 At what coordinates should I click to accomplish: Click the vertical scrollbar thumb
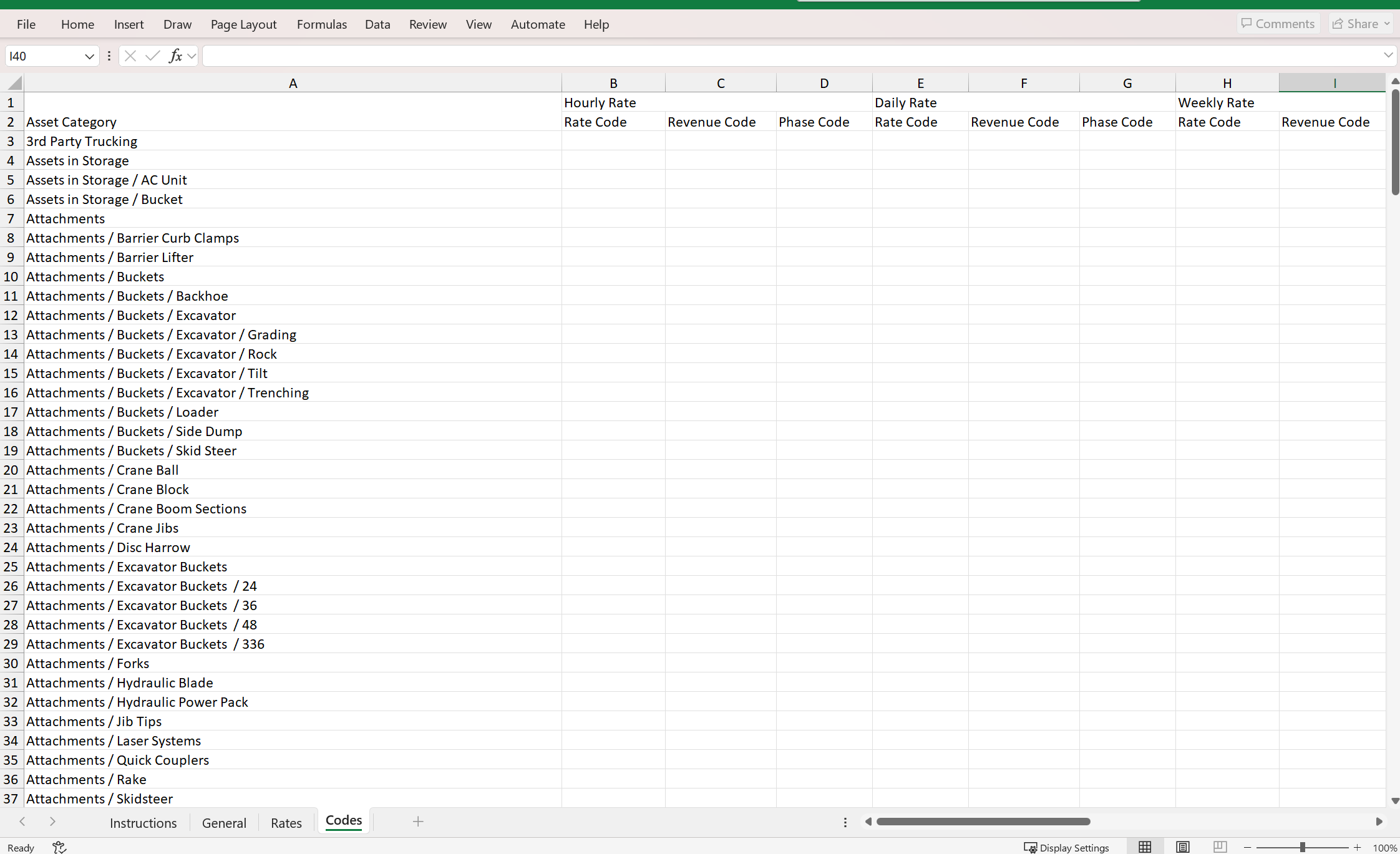(1395, 142)
